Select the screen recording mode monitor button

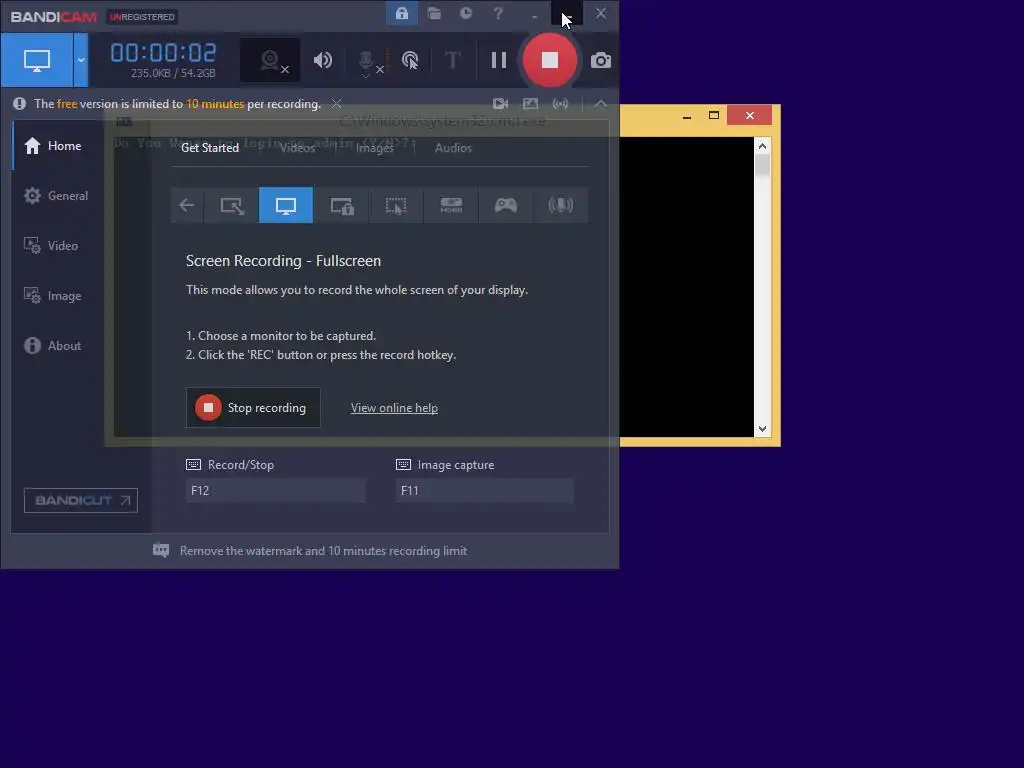pyautogui.click(x=37, y=60)
